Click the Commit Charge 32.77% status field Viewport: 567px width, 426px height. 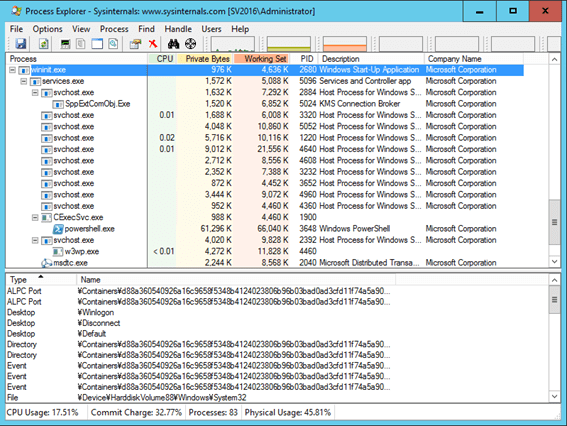(x=136, y=413)
